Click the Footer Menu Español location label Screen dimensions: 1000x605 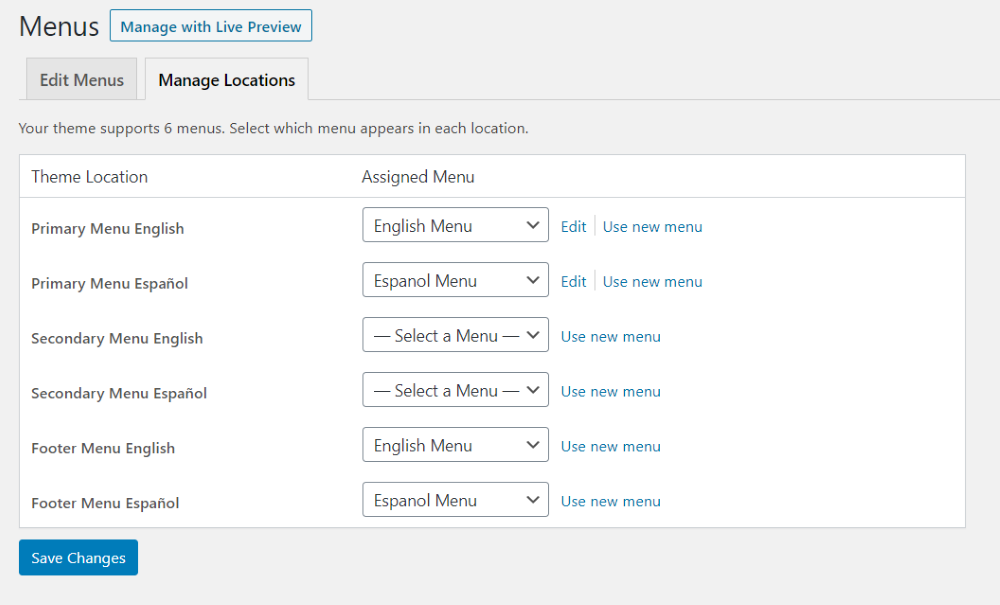[105, 504]
